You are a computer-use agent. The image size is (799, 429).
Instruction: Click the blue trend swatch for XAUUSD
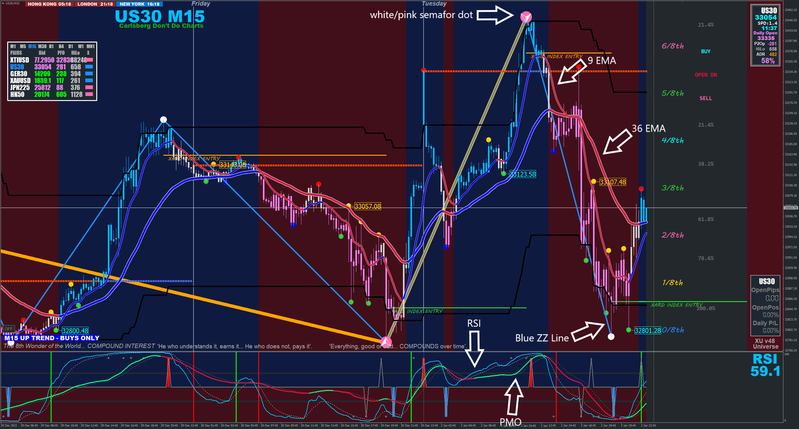click(89, 81)
